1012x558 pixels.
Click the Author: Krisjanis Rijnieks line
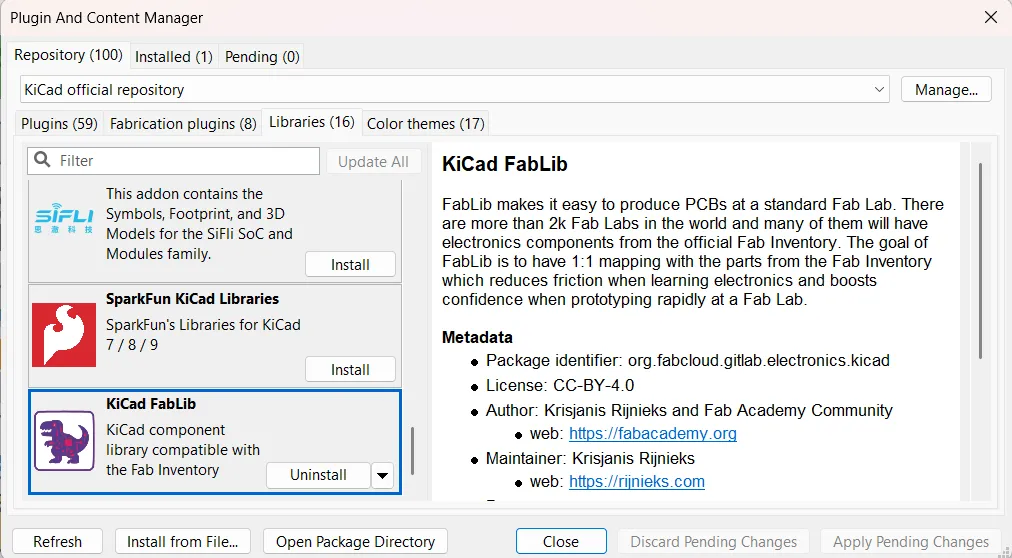click(x=689, y=410)
